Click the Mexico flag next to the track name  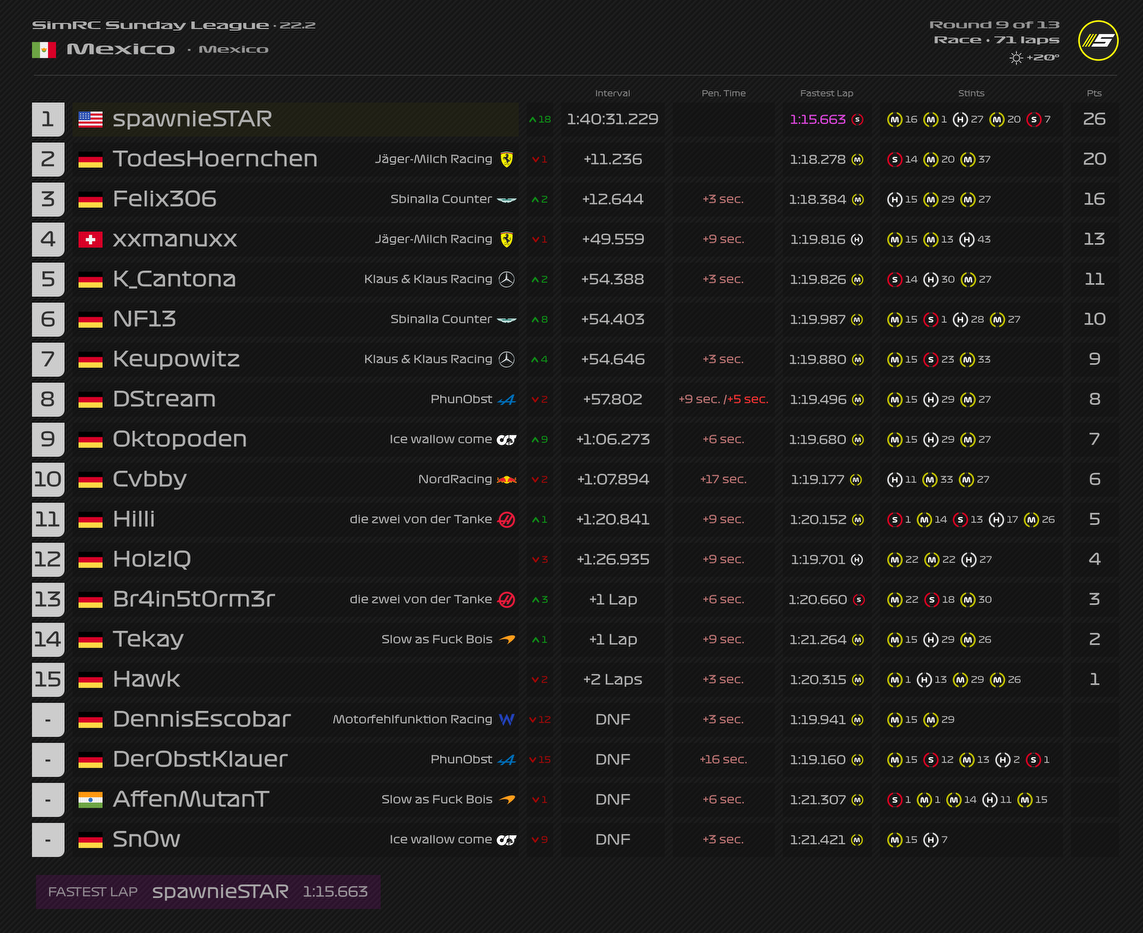click(x=43, y=49)
